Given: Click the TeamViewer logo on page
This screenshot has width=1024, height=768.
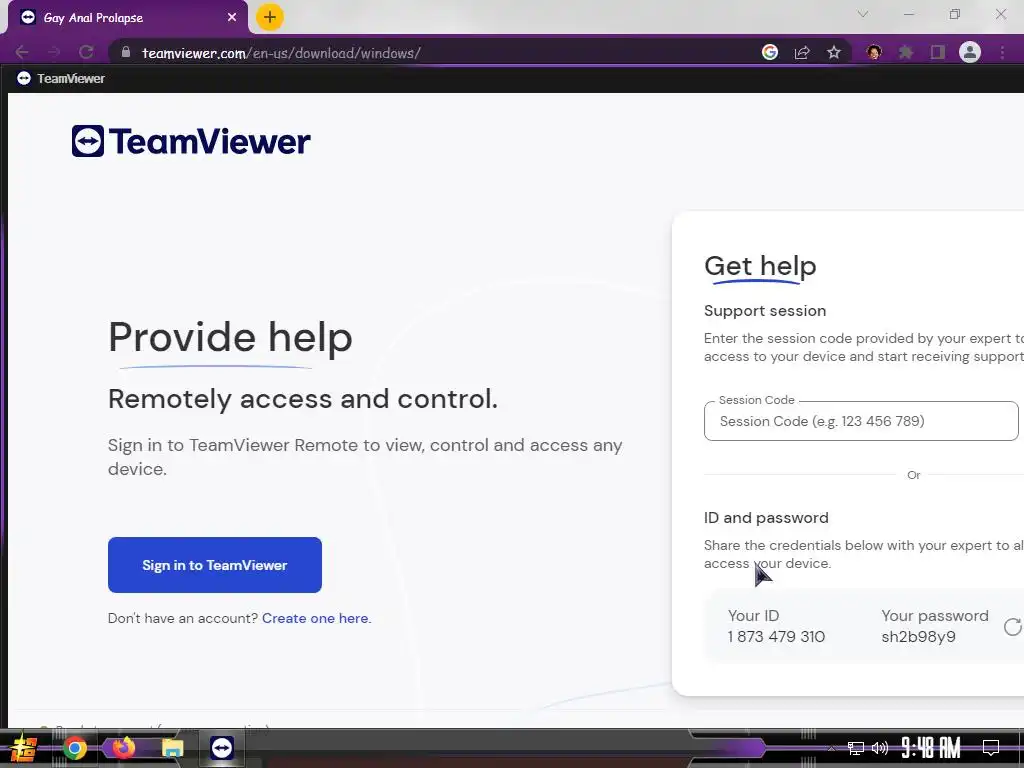Looking at the screenshot, I should 191,141.
